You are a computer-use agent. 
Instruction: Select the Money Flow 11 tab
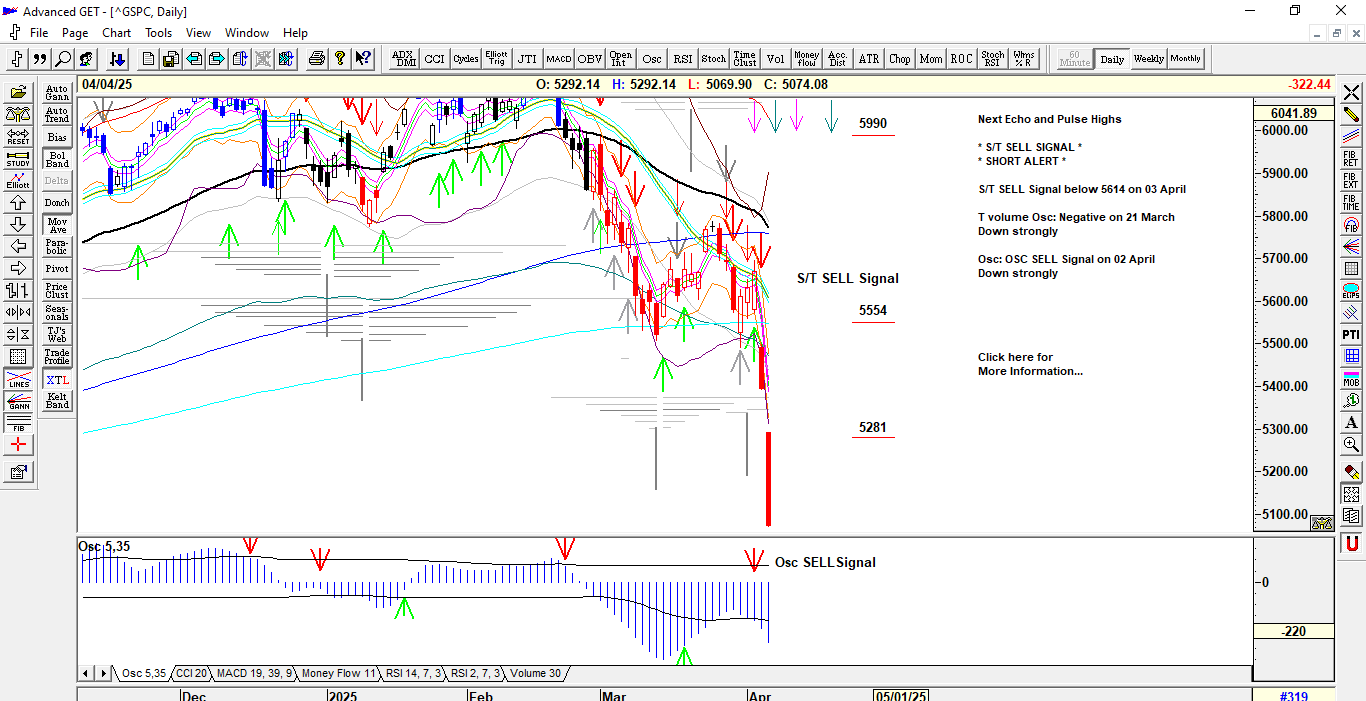tap(339, 674)
